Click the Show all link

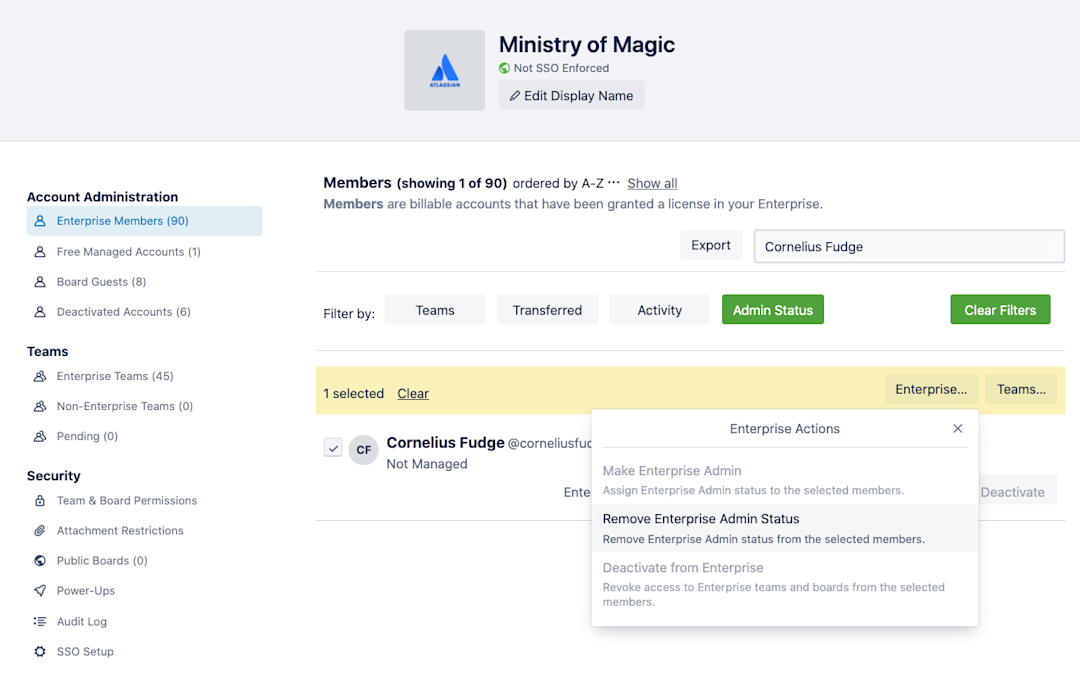tap(652, 183)
